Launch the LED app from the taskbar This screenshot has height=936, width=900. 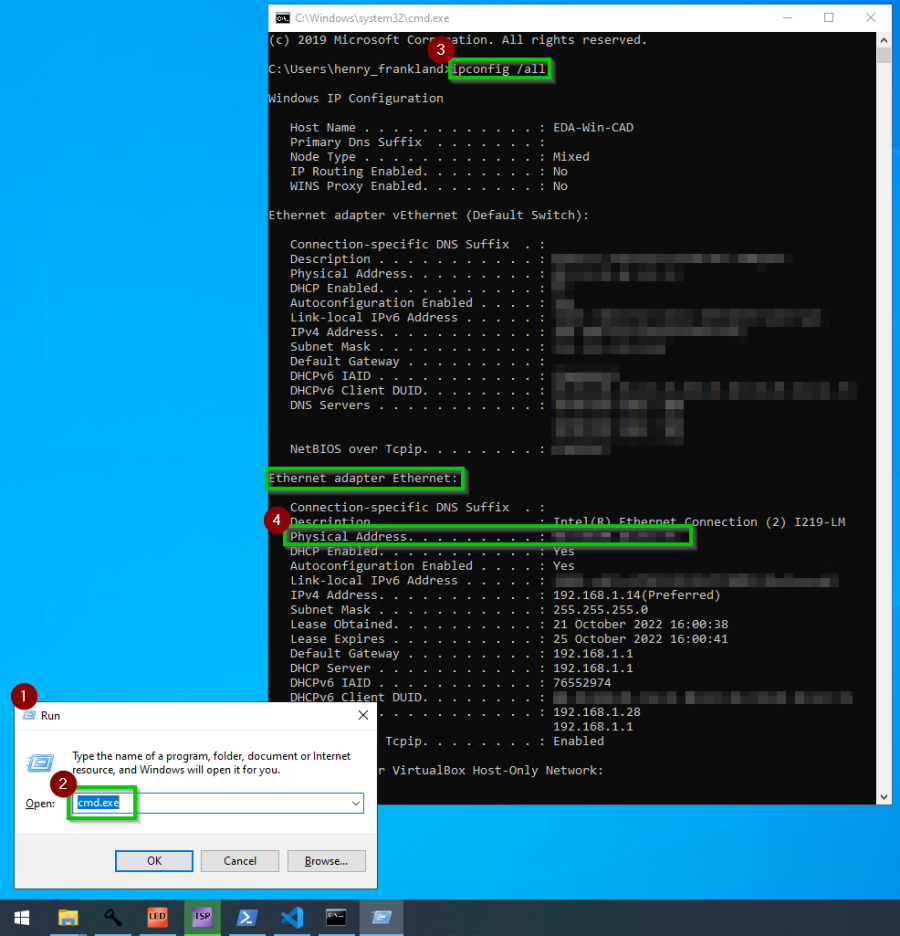click(x=157, y=916)
